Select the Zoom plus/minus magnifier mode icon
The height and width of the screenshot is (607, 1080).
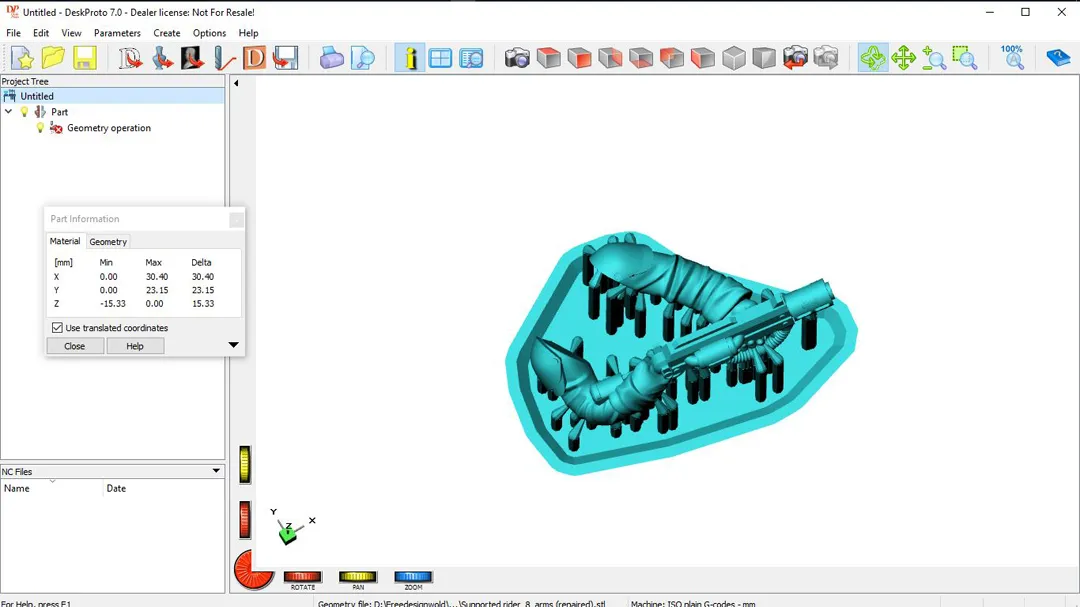(934, 58)
